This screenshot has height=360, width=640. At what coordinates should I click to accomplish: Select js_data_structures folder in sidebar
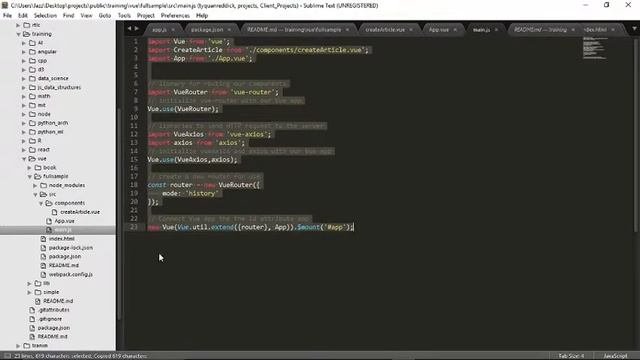59,87
